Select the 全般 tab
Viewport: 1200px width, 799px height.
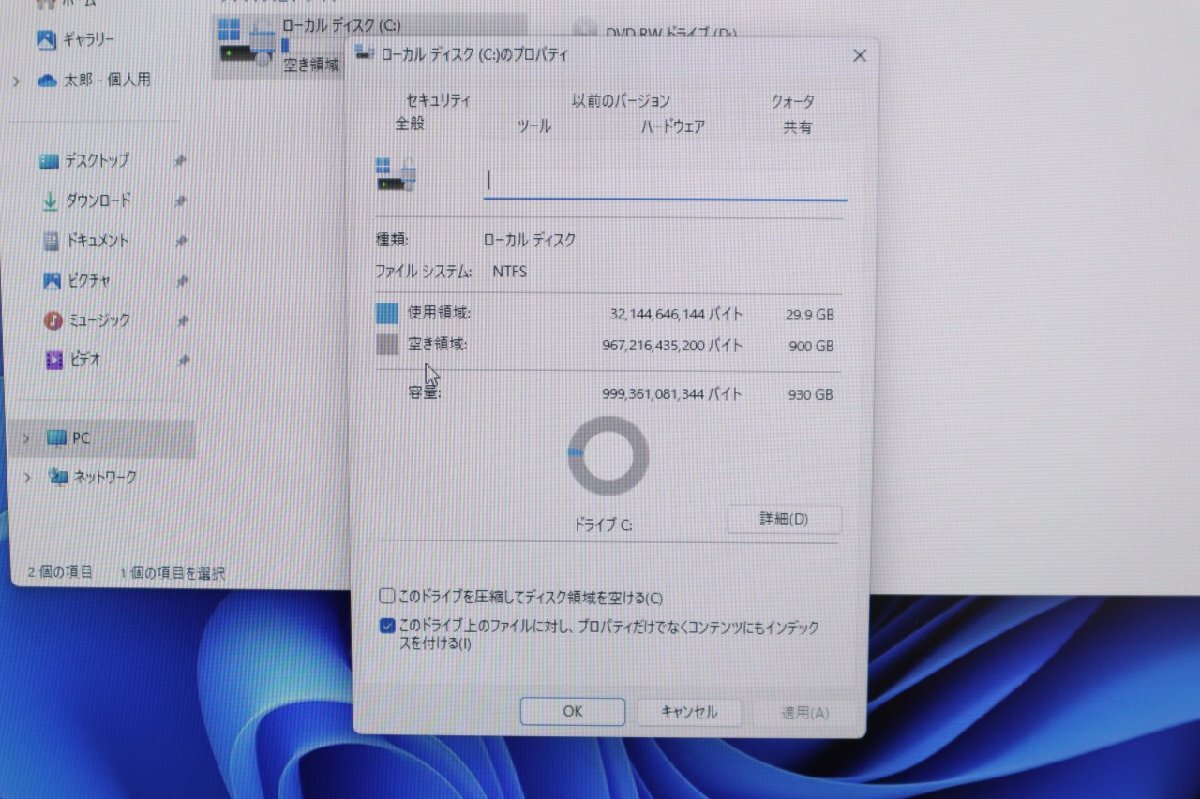pyautogui.click(x=410, y=124)
